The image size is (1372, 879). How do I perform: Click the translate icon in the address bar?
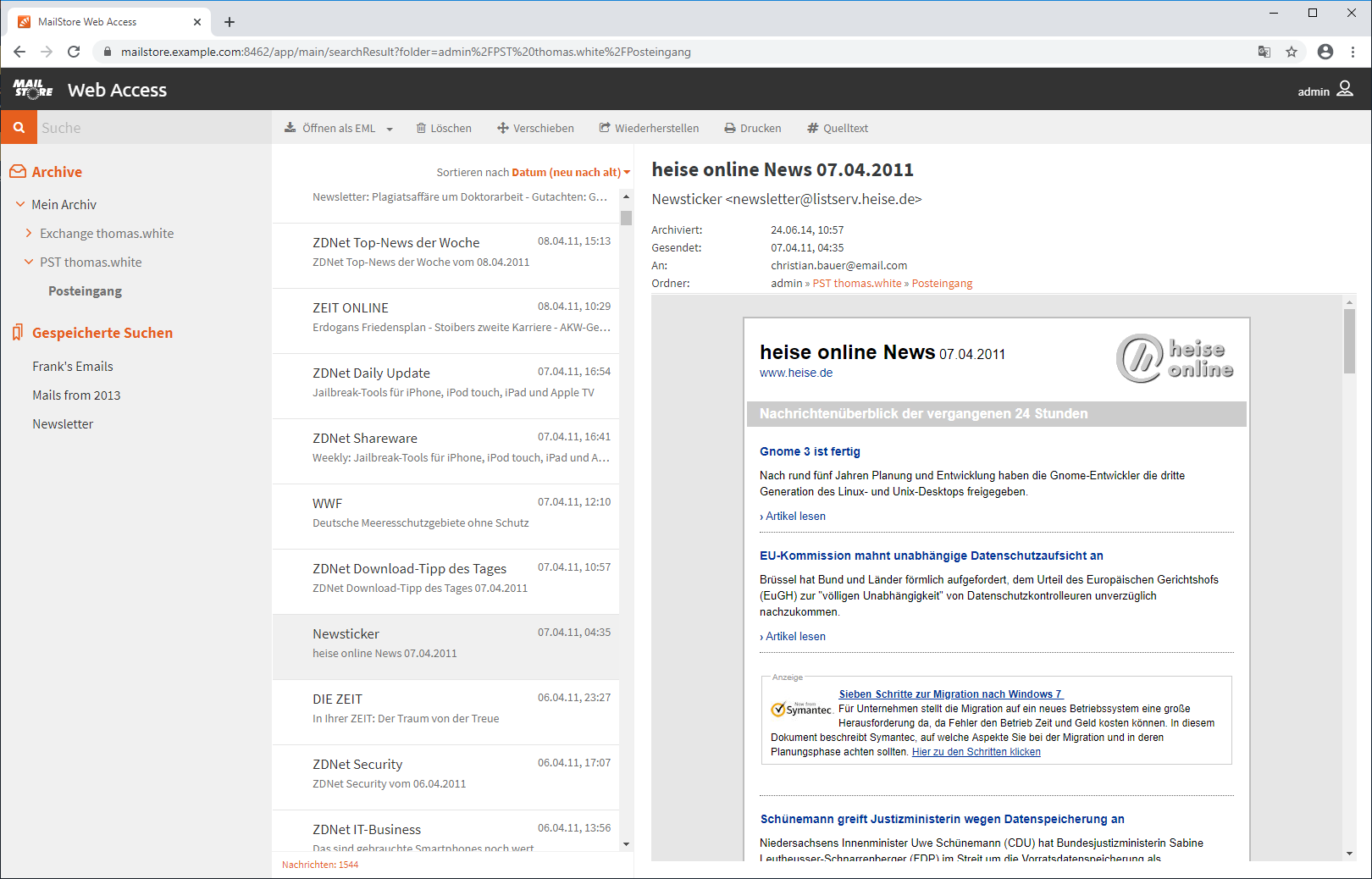click(1264, 52)
